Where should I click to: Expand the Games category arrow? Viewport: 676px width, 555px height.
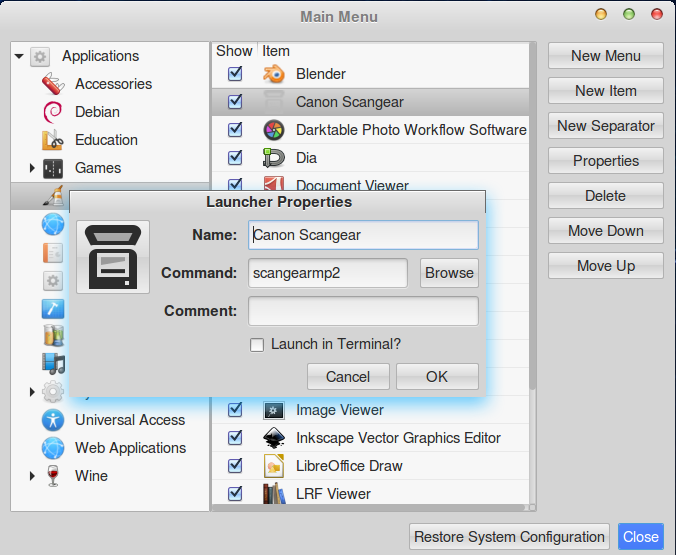pyautogui.click(x=32, y=168)
